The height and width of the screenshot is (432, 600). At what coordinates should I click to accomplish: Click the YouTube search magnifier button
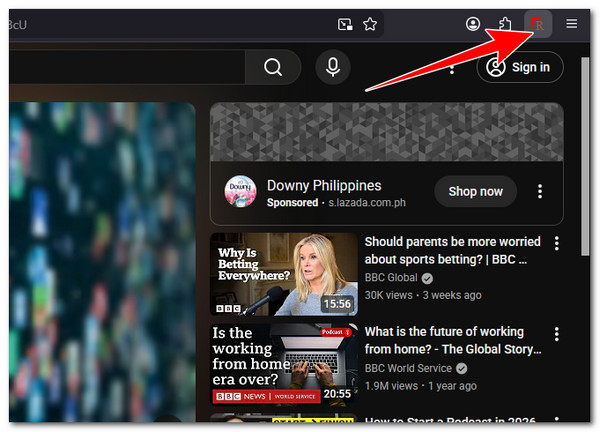273,67
